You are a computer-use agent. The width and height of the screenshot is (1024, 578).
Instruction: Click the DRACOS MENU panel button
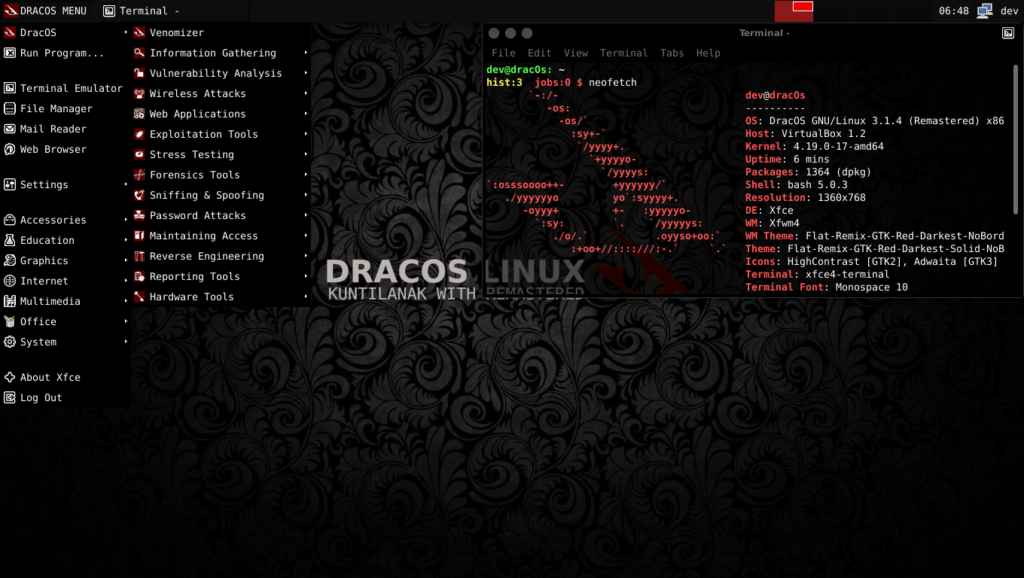coord(45,10)
